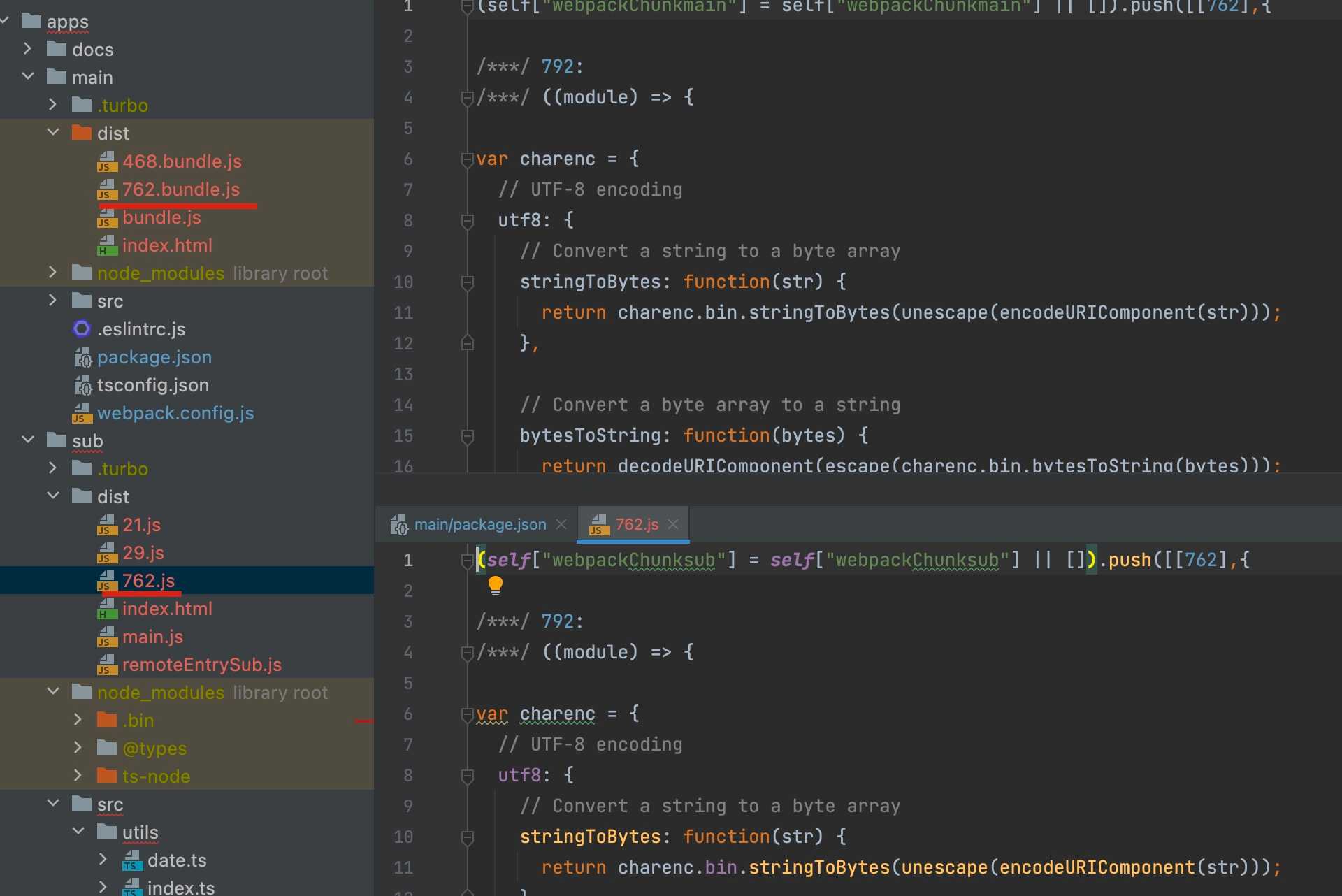Fold the code block at upper editor line 4
This screenshot has width=1342, height=896.
tap(468, 98)
